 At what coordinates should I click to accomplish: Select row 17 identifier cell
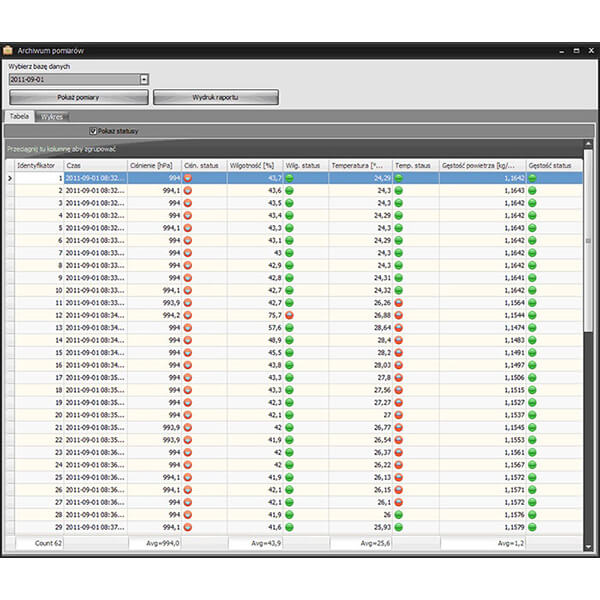[x=35, y=377]
